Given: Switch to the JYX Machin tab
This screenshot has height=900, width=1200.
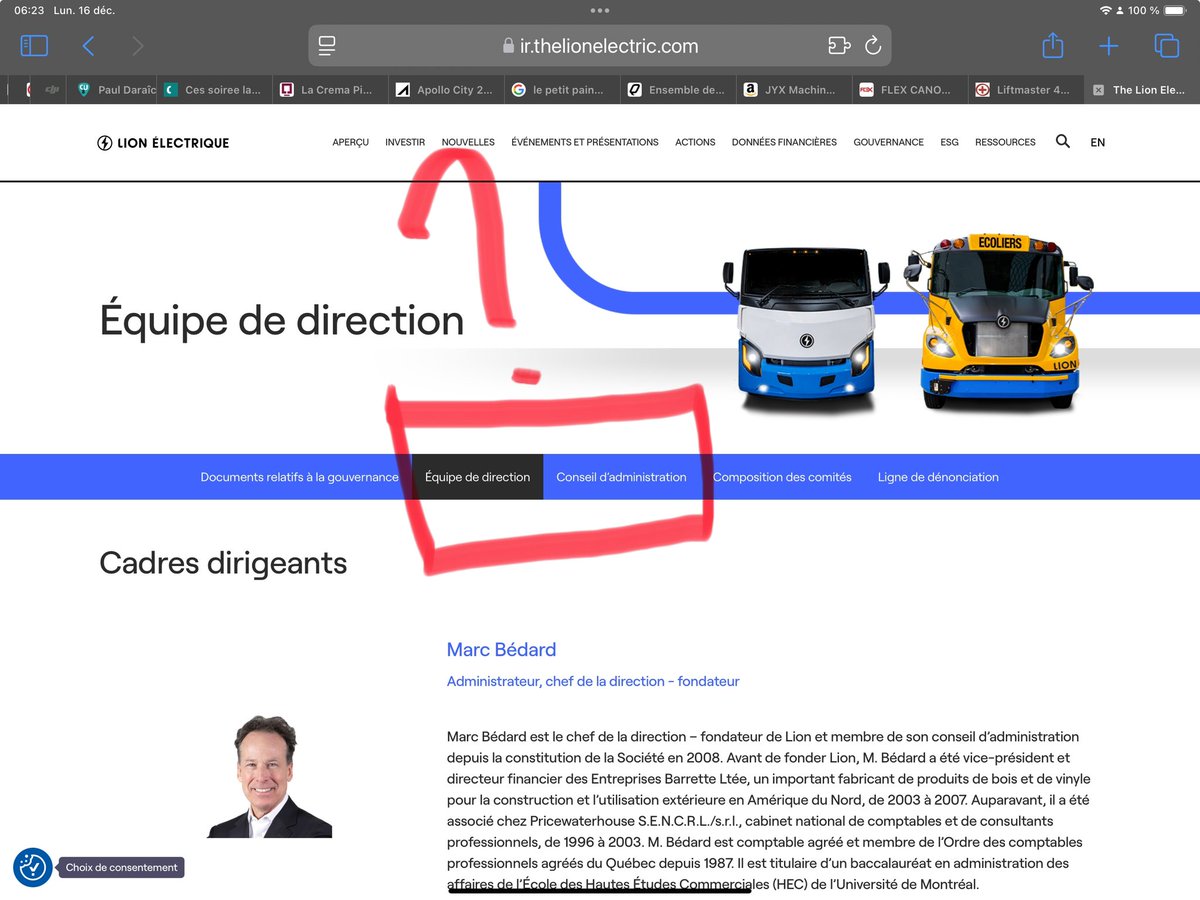Looking at the screenshot, I should tap(794, 90).
